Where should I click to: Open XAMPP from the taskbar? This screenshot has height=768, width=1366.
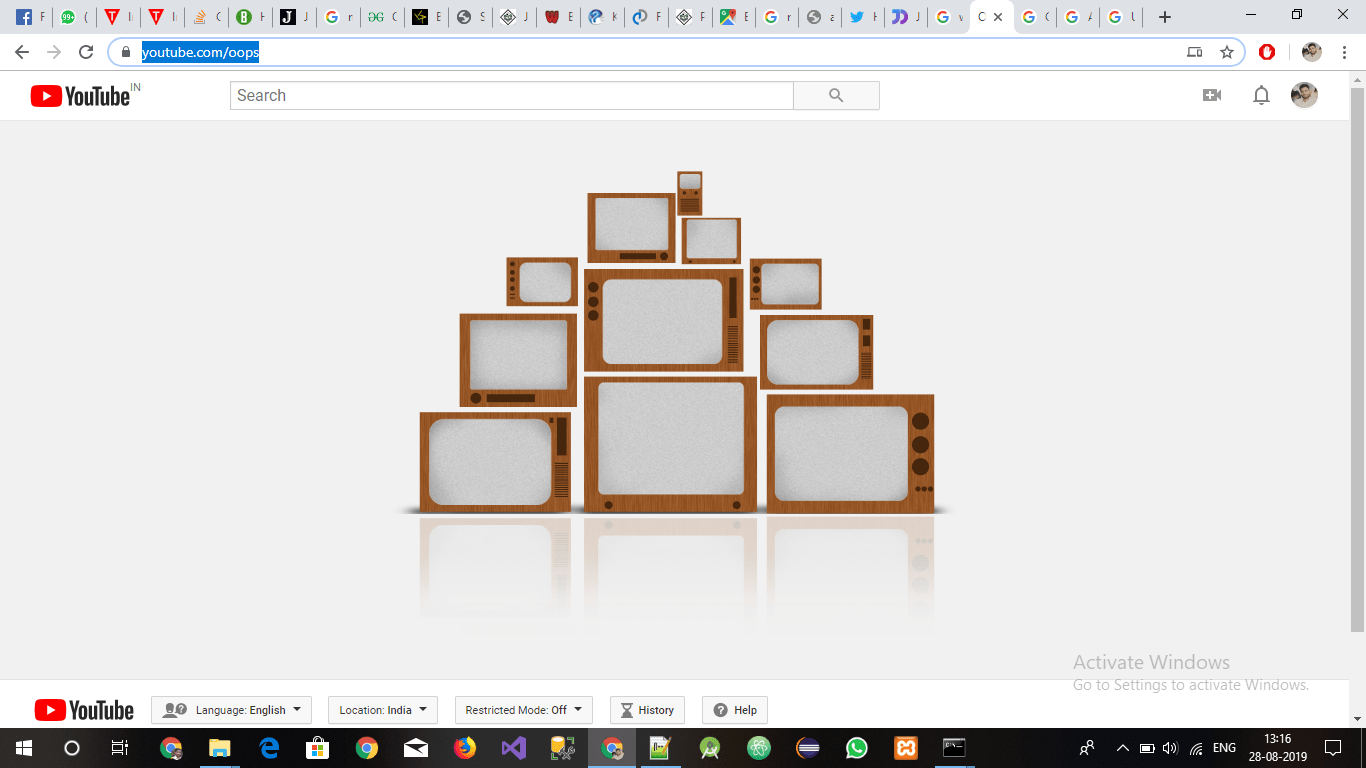point(906,748)
